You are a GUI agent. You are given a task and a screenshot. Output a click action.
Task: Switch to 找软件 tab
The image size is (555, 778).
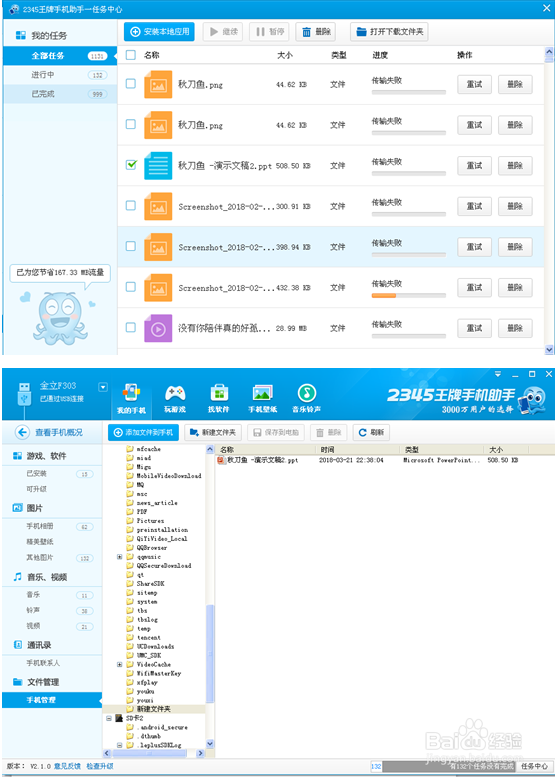pyautogui.click(x=219, y=398)
